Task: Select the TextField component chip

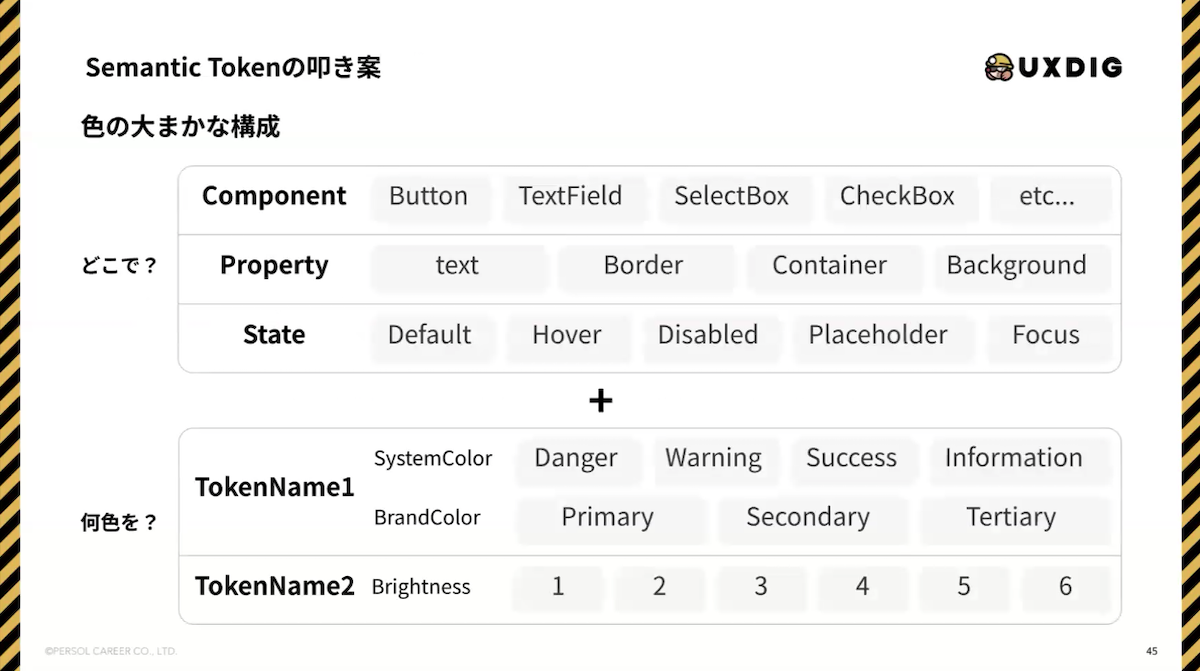Action: [571, 197]
